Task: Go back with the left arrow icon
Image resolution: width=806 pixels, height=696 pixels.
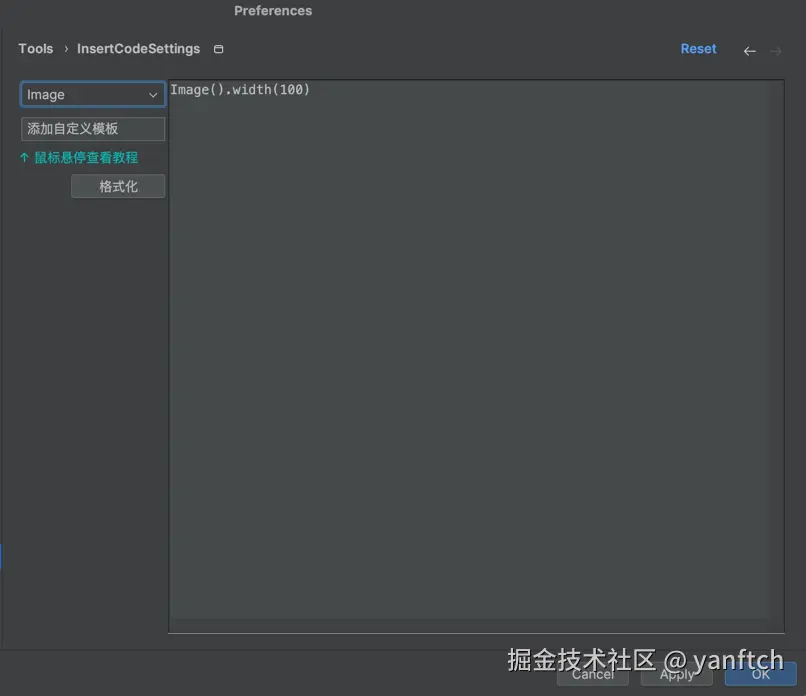Action: click(749, 51)
